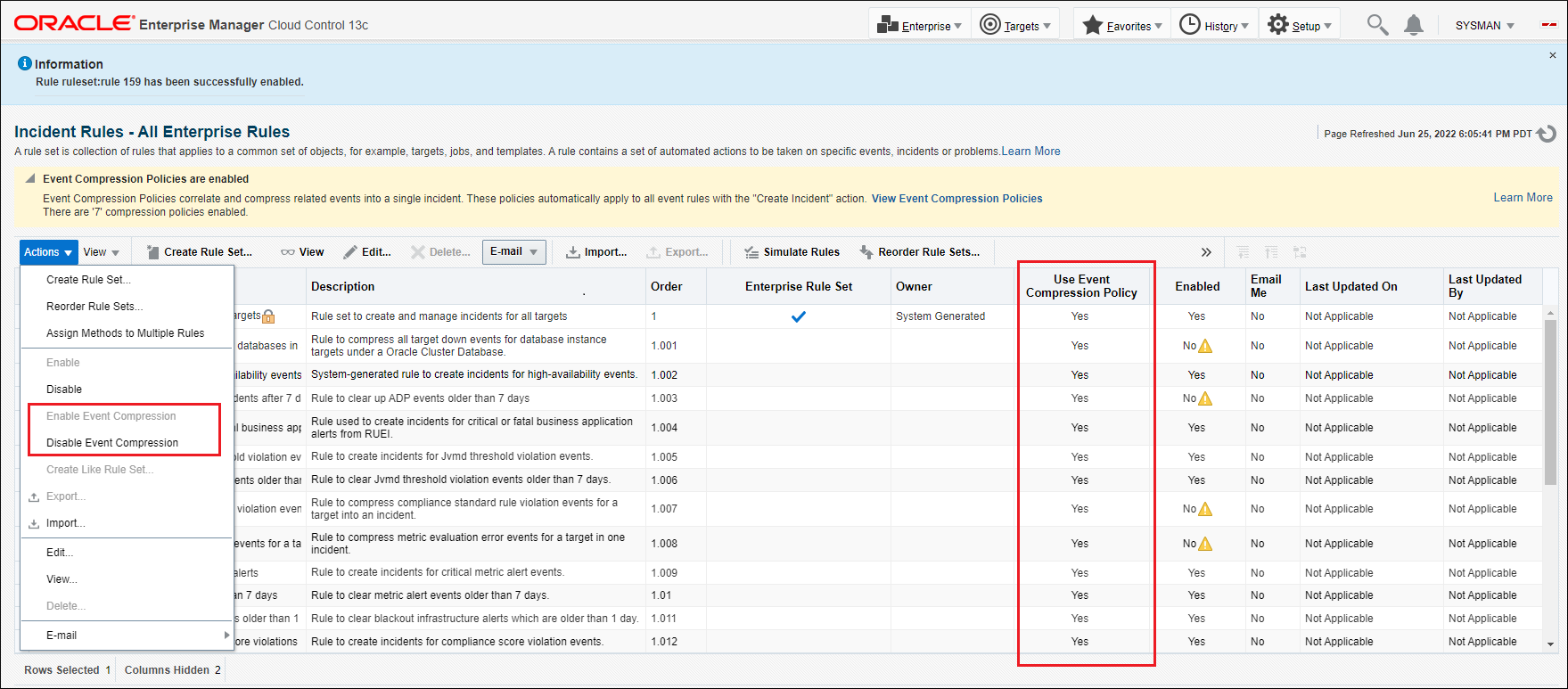This screenshot has width=1568, height=689.
Task: Choose View in the Actions menu
Action: [x=62, y=578]
